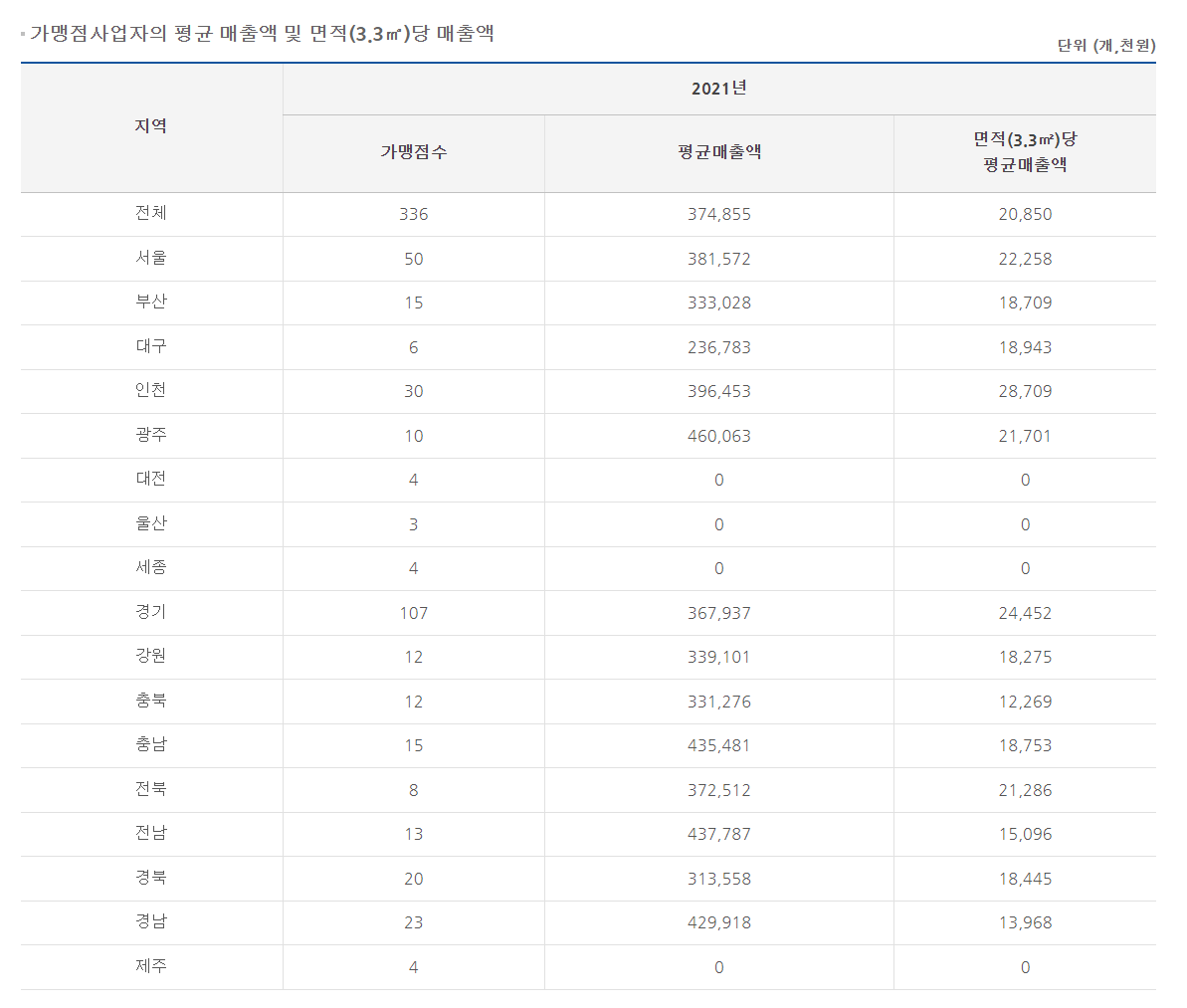Click the 지역 column header

(x=151, y=127)
